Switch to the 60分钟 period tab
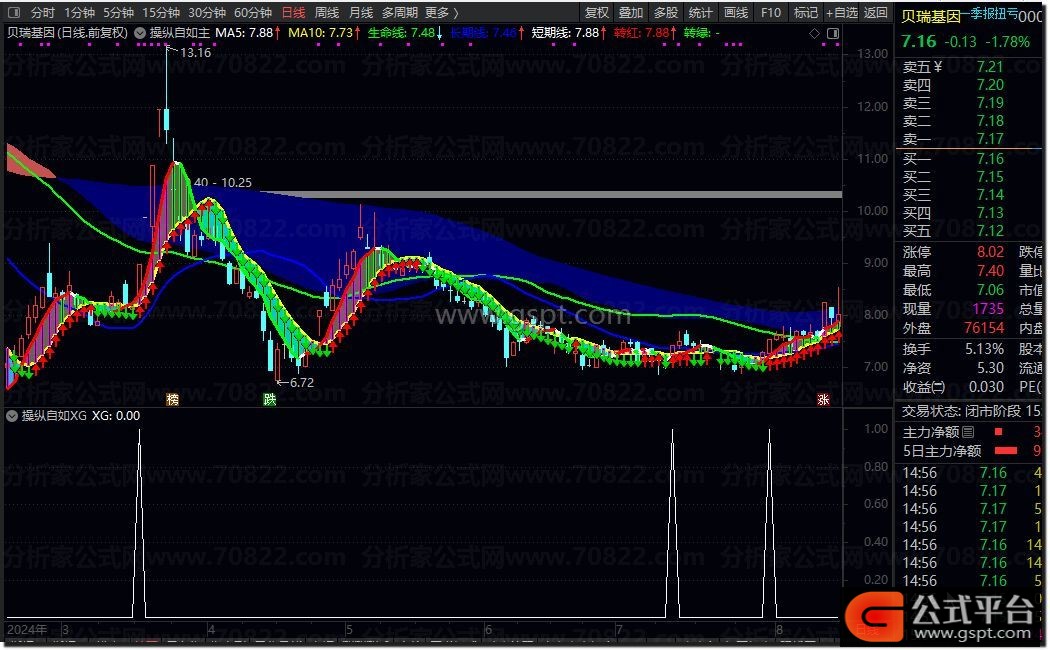1050x650 pixels. click(253, 13)
